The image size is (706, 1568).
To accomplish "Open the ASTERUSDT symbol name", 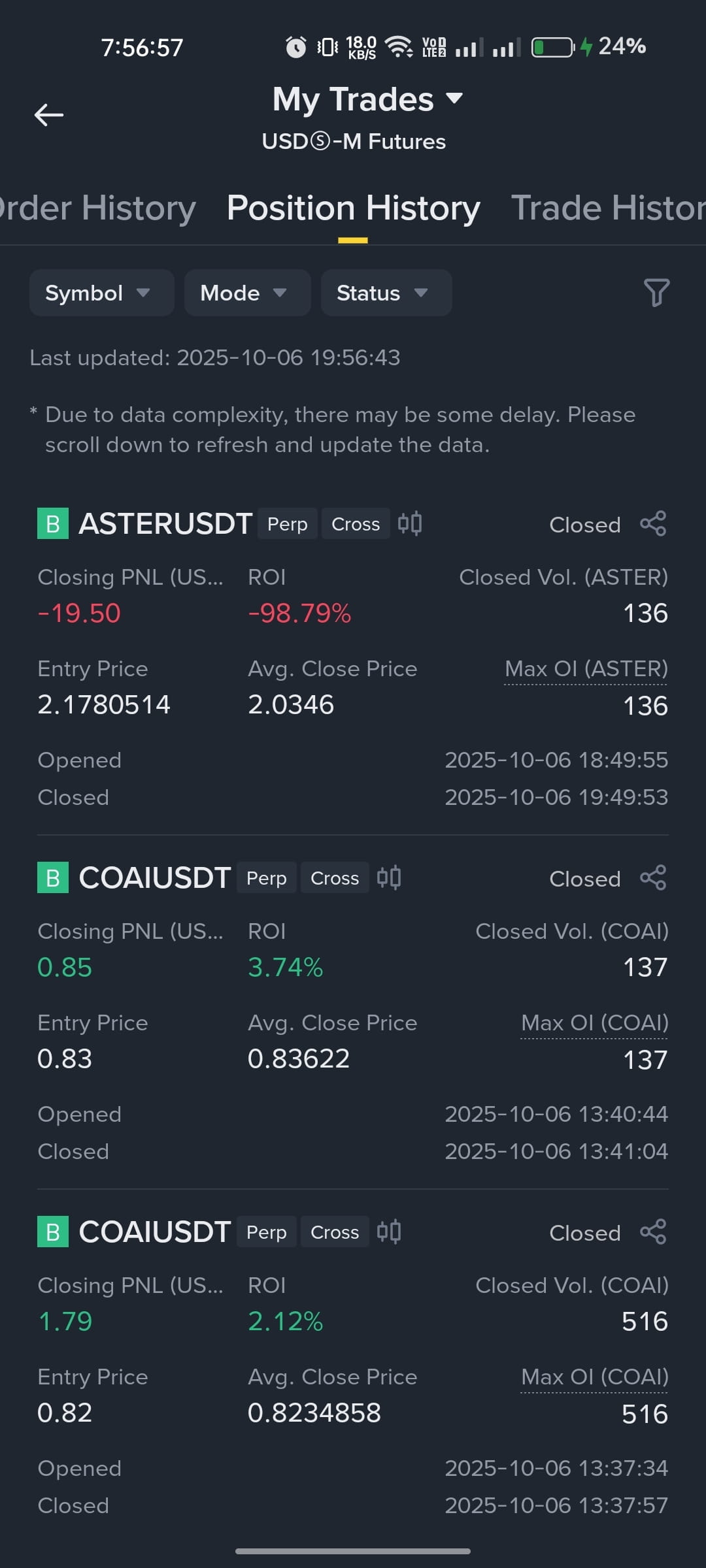I will (x=165, y=524).
